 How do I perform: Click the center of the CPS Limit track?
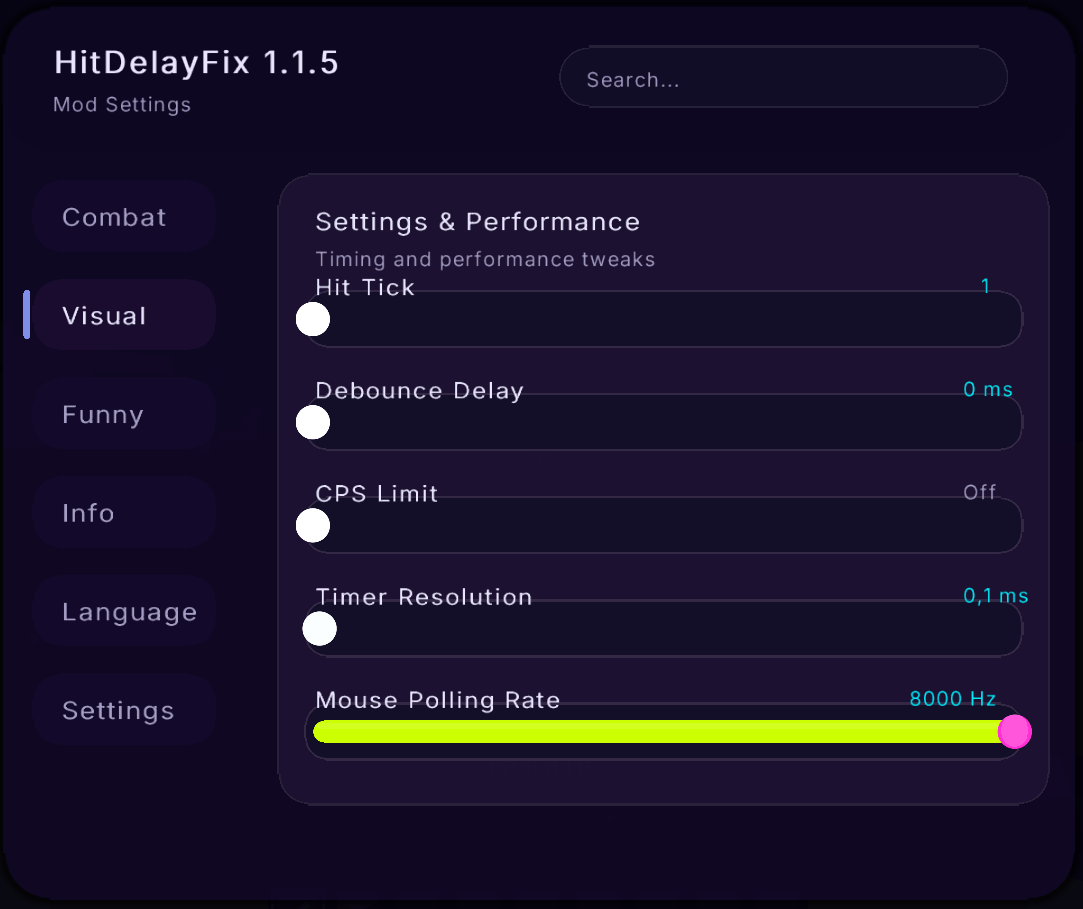664,526
